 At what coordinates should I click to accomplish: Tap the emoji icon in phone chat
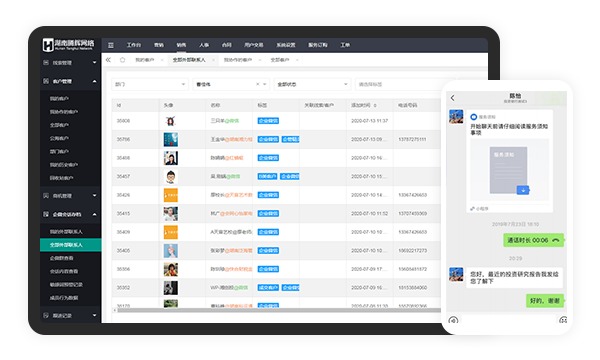[x=563, y=320]
